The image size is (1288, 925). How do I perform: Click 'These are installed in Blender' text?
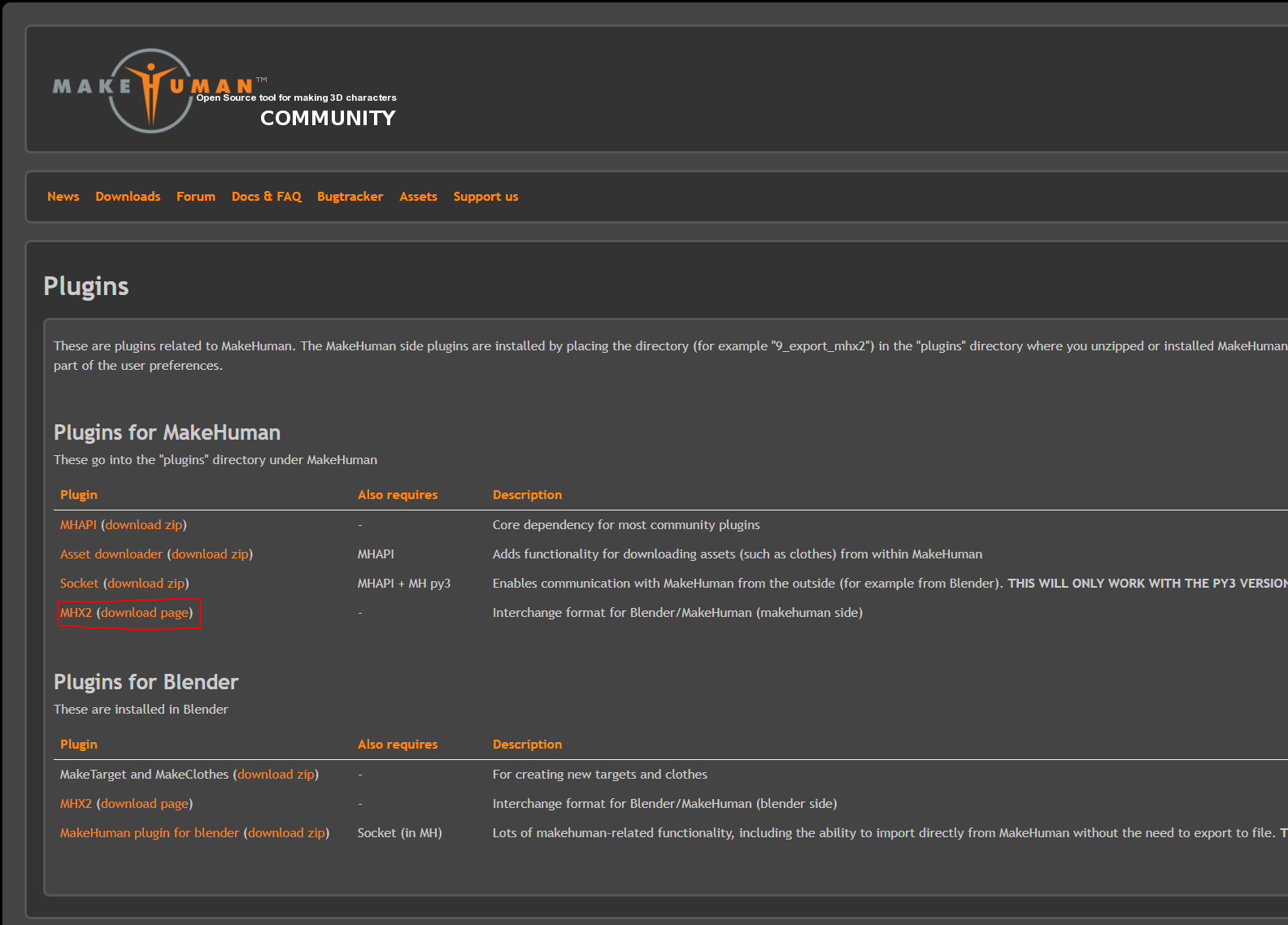point(141,710)
